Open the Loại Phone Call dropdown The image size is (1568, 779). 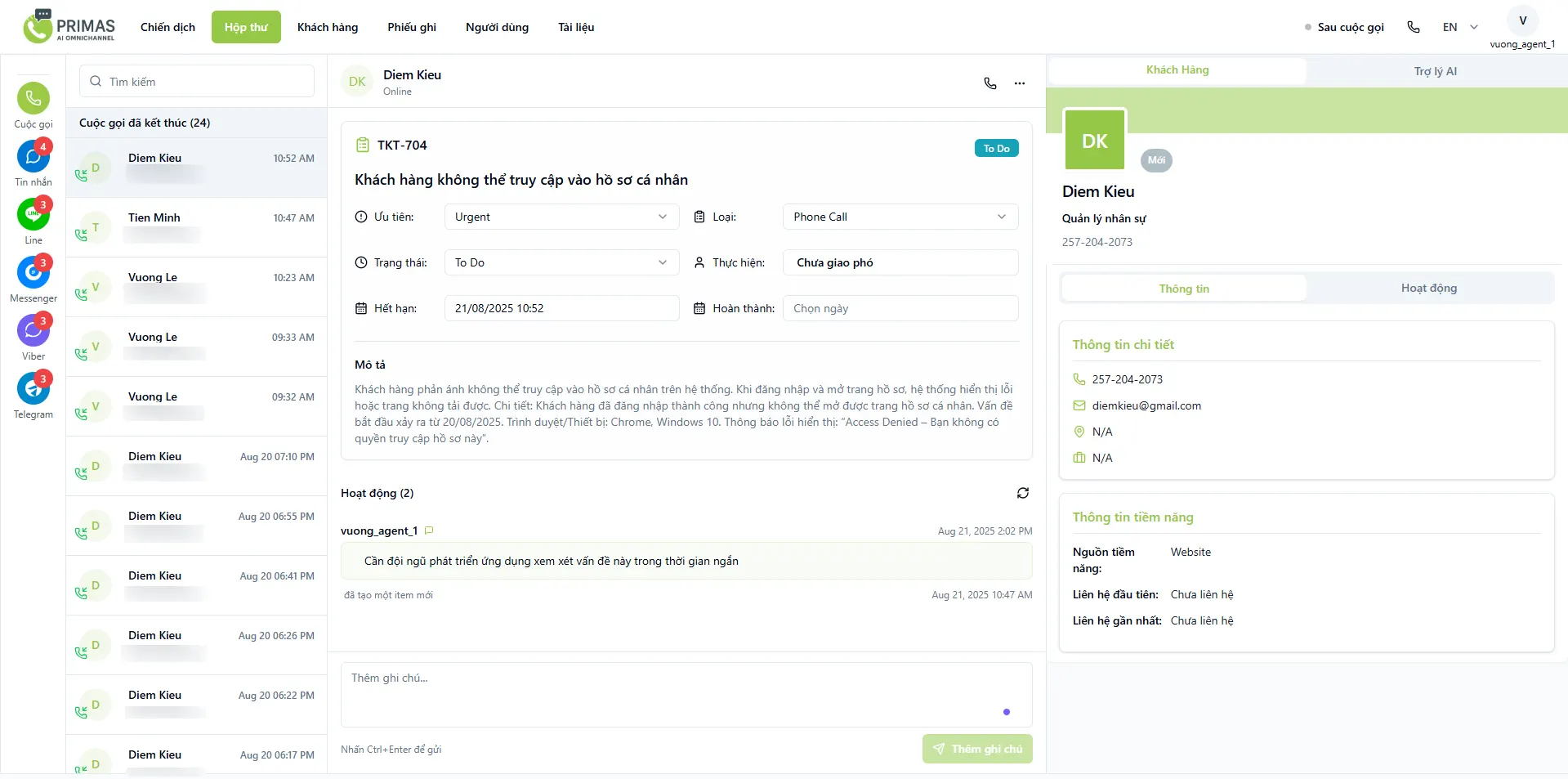pyautogui.click(x=900, y=217)
